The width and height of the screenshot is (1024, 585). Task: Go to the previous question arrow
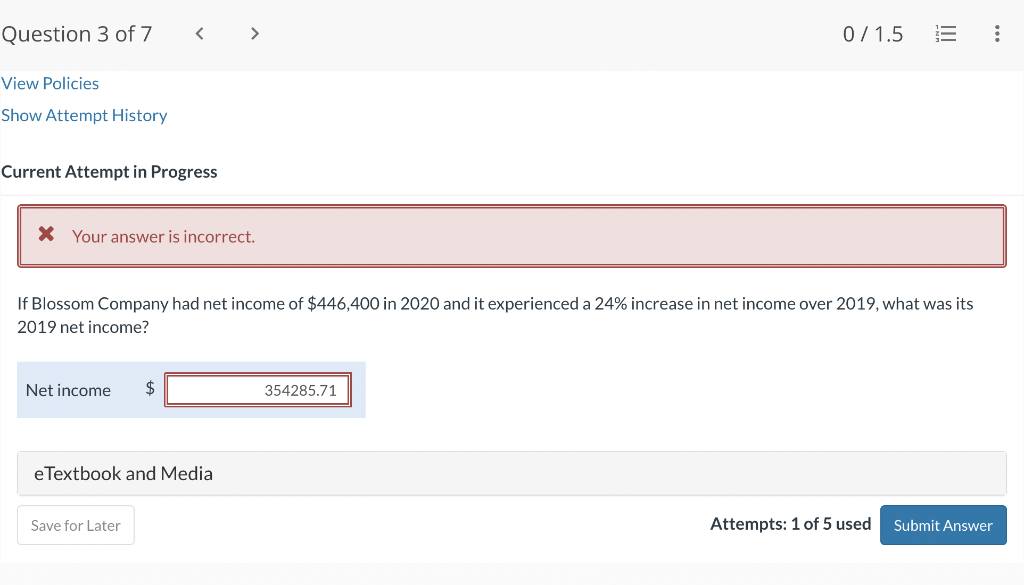(x=200, y=34)
